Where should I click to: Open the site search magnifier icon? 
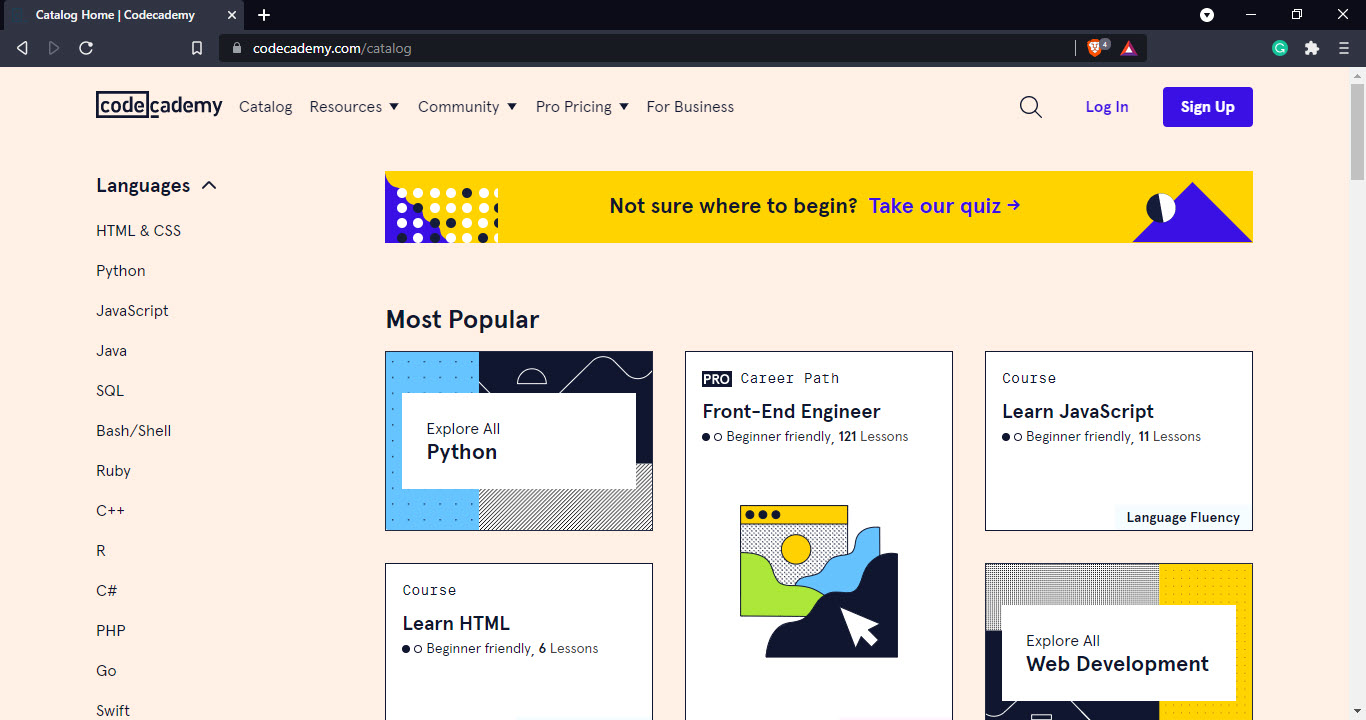tap(1031, 107)
